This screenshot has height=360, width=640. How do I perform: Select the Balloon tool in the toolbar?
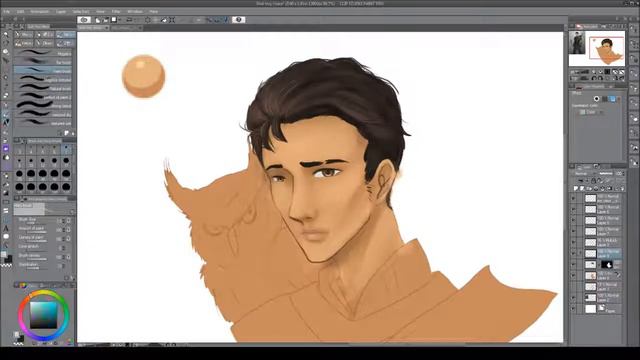(6, 237)
